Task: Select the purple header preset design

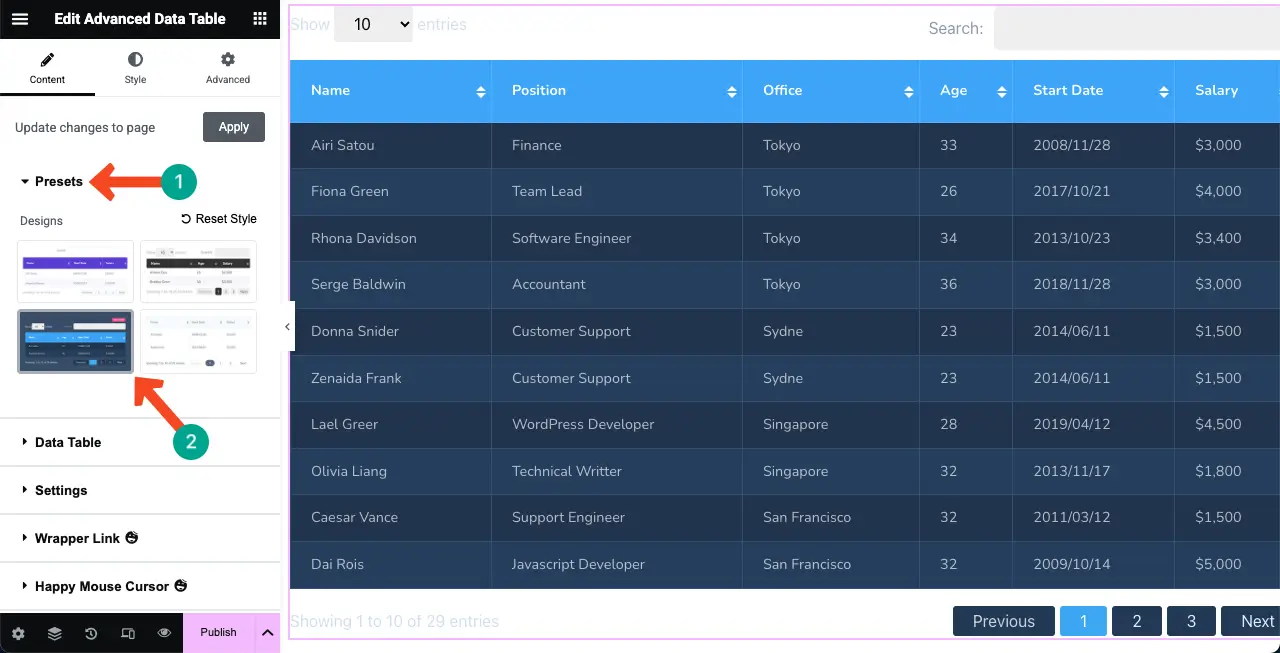Action: [76, 271]
